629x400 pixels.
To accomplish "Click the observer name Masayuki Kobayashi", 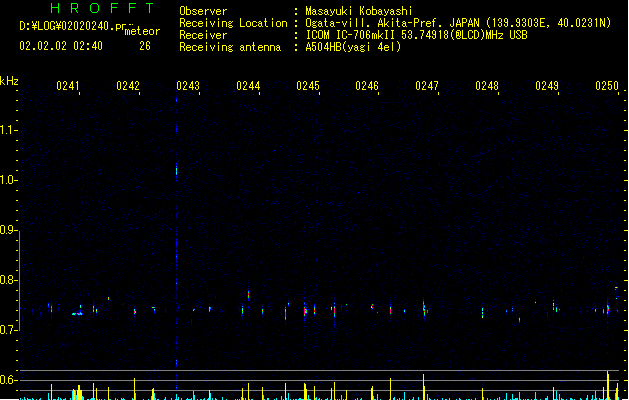I will pyautogui.click(x=359, y=11).
